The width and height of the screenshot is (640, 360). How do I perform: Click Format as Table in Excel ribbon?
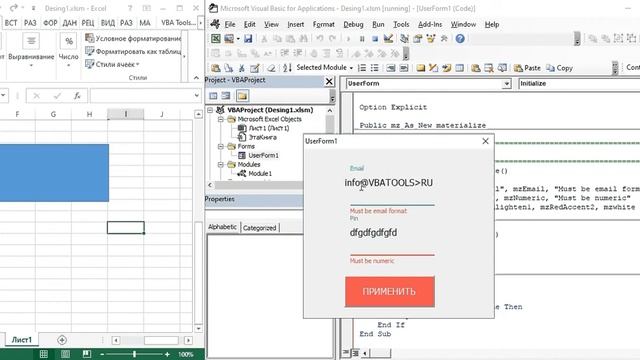[133, 51]
